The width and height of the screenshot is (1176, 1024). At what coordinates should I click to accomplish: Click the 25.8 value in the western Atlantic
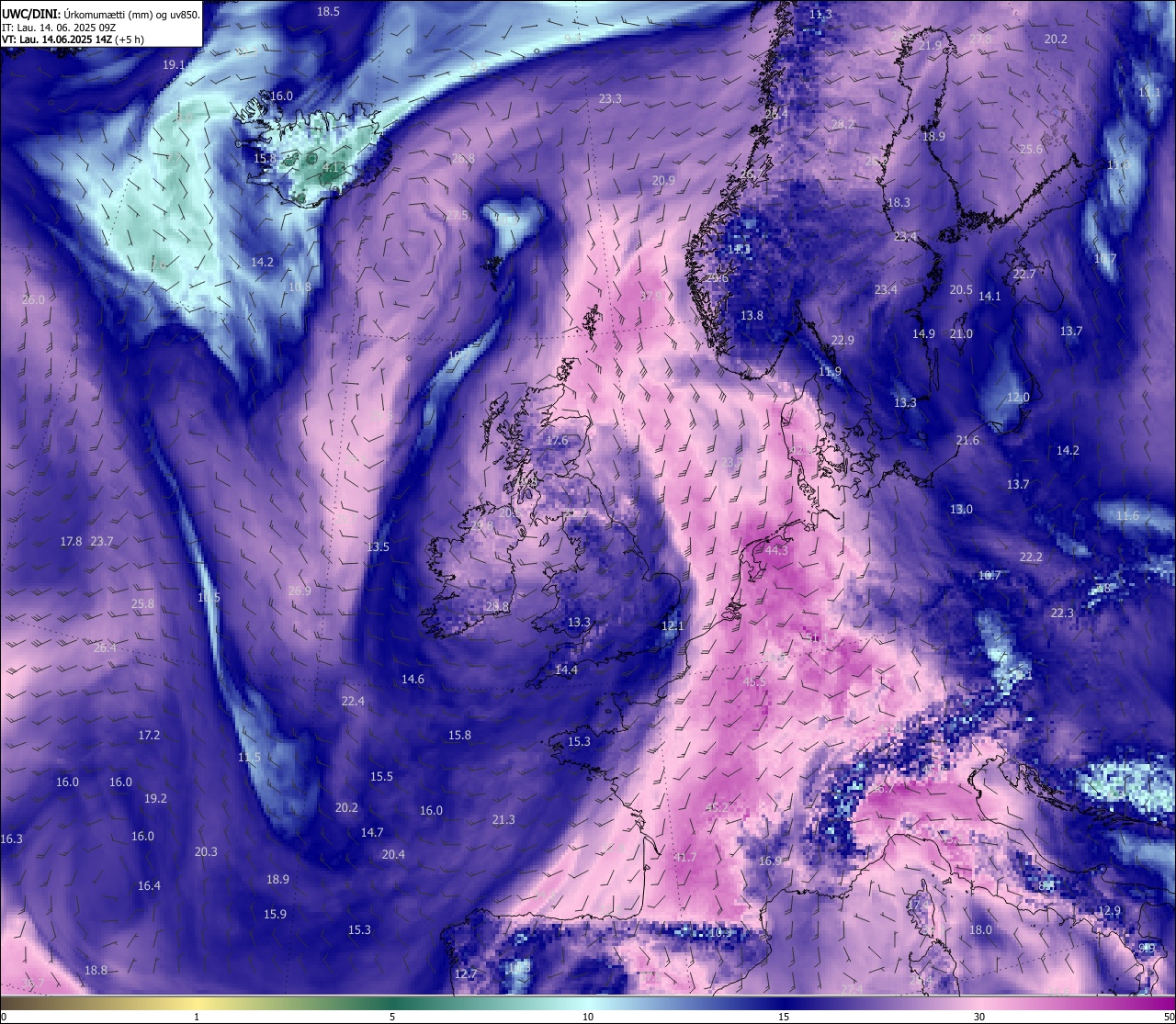coord(142,603)
